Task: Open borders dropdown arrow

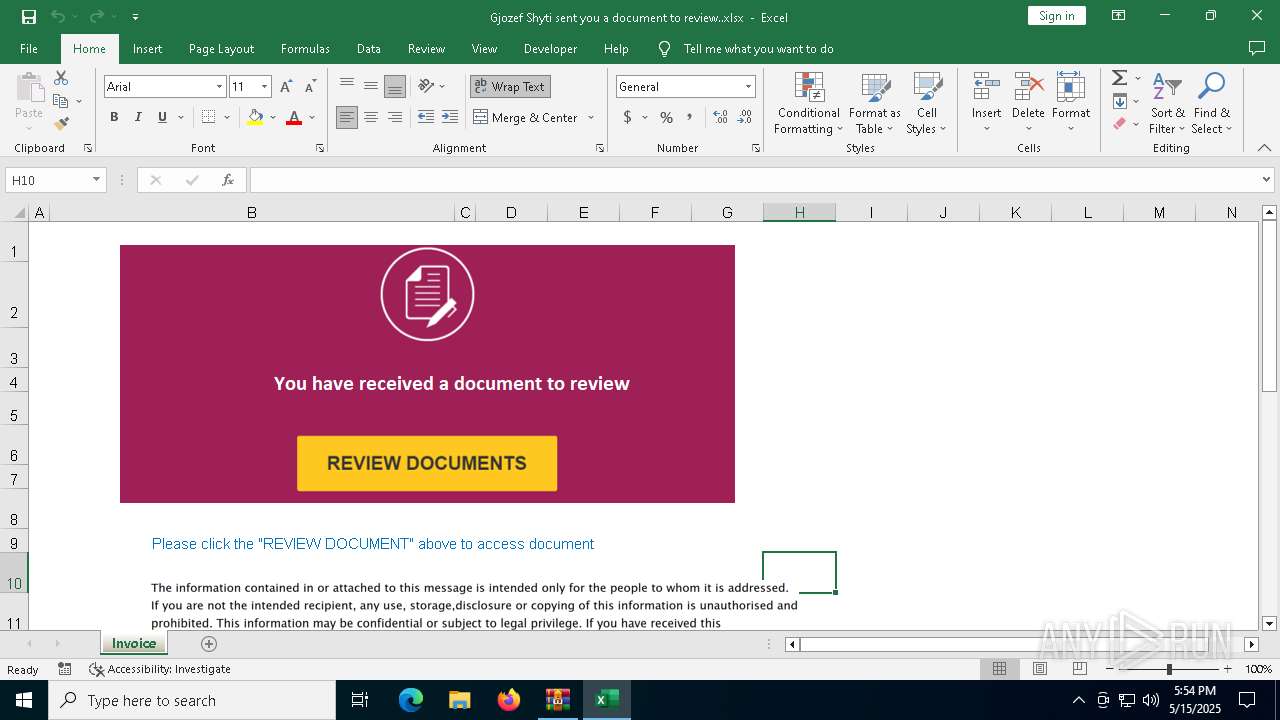Action: click(227, 117)
